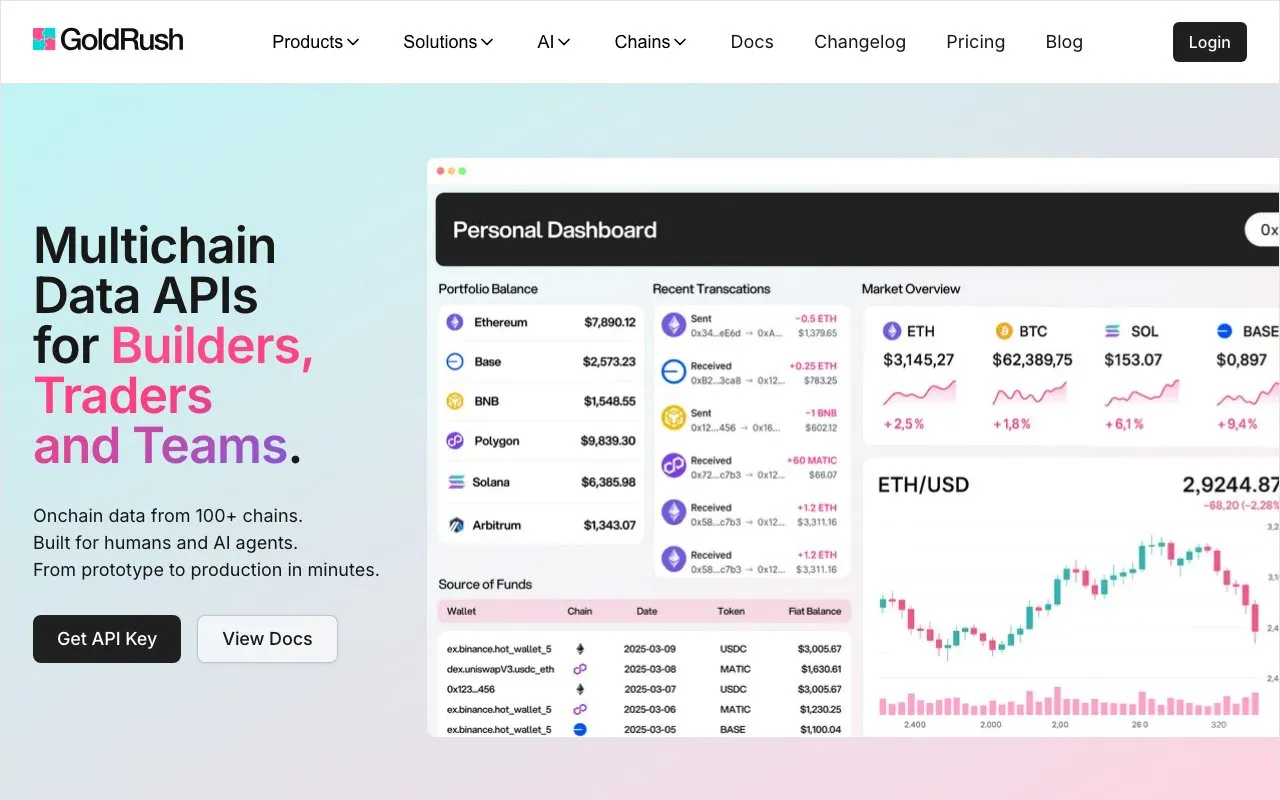Click the Ethereum balance $7,890.12
This screenshot has height=800, width=1280.
coord(610,322)
